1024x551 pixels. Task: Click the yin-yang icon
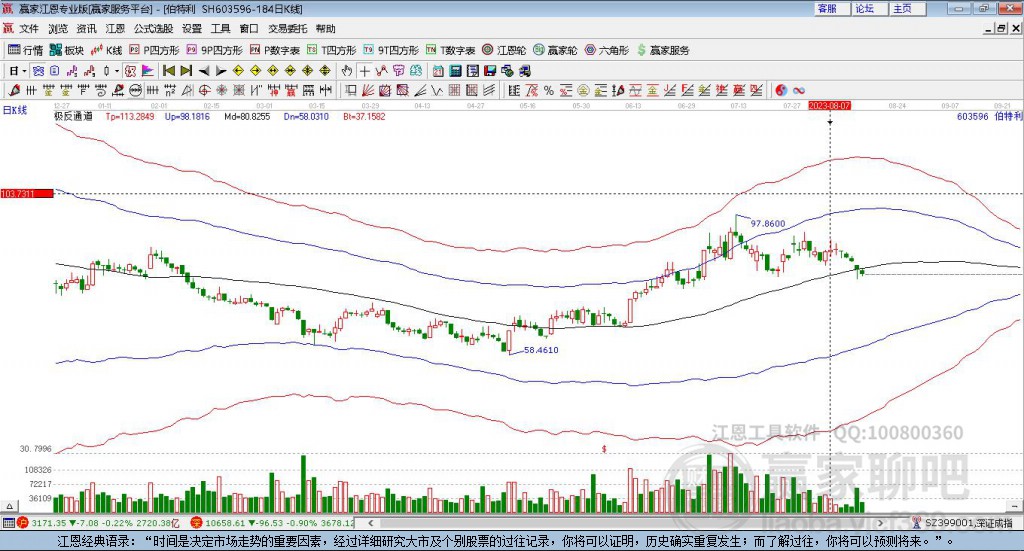(780, 91)
